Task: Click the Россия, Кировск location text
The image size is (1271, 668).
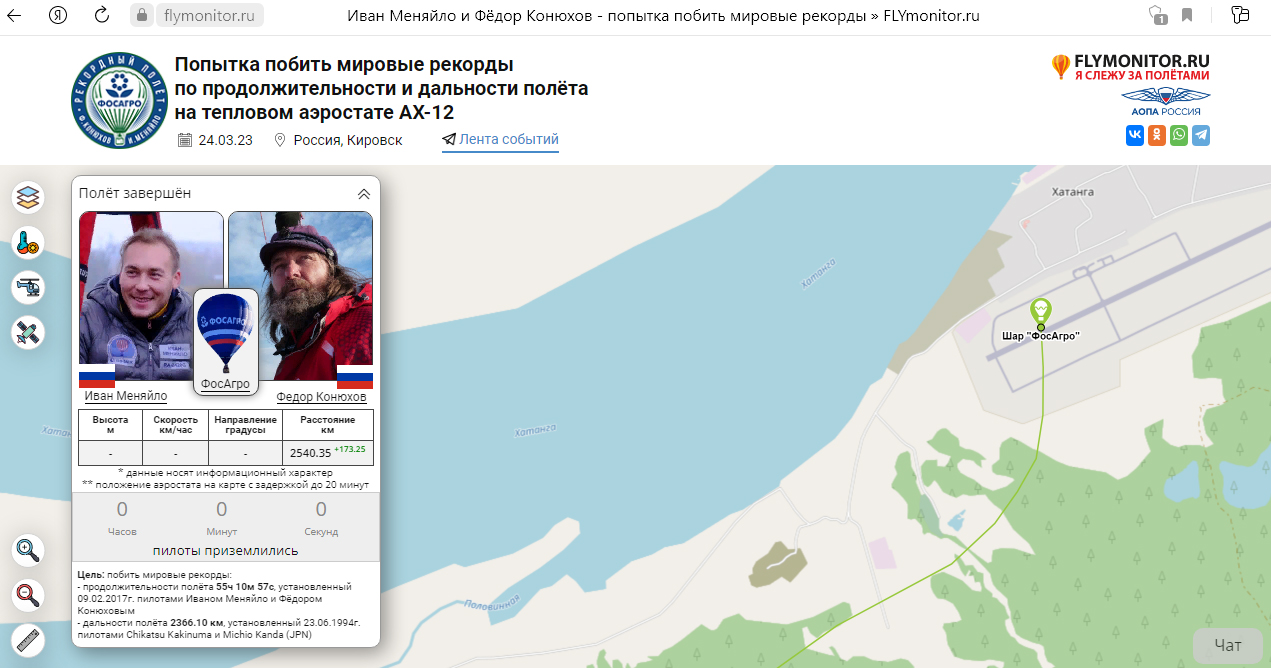Action: [x=348, y=140]
